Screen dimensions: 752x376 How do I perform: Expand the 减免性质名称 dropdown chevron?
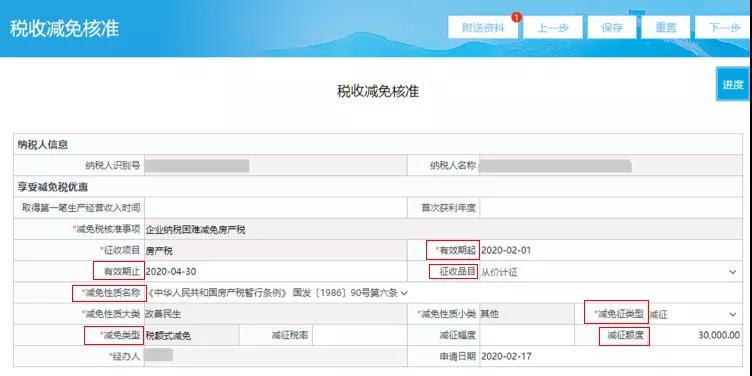point(404,293)
